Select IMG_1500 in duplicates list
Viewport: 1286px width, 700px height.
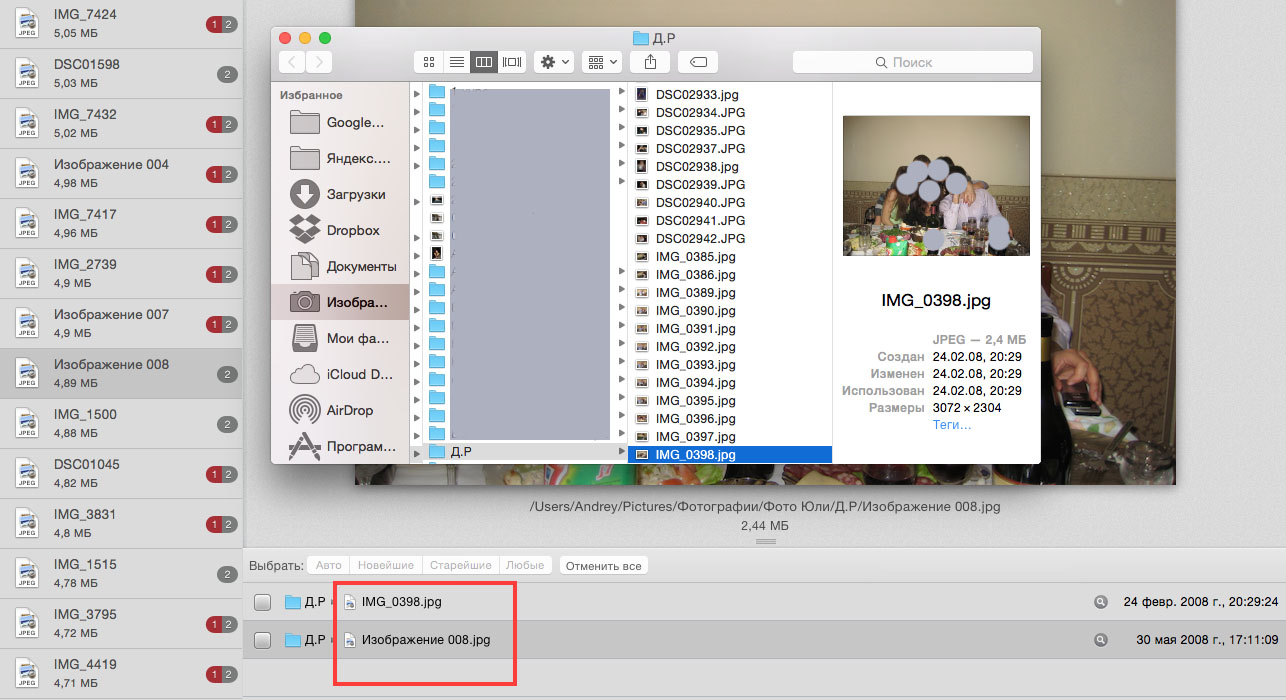coord(121,424)
